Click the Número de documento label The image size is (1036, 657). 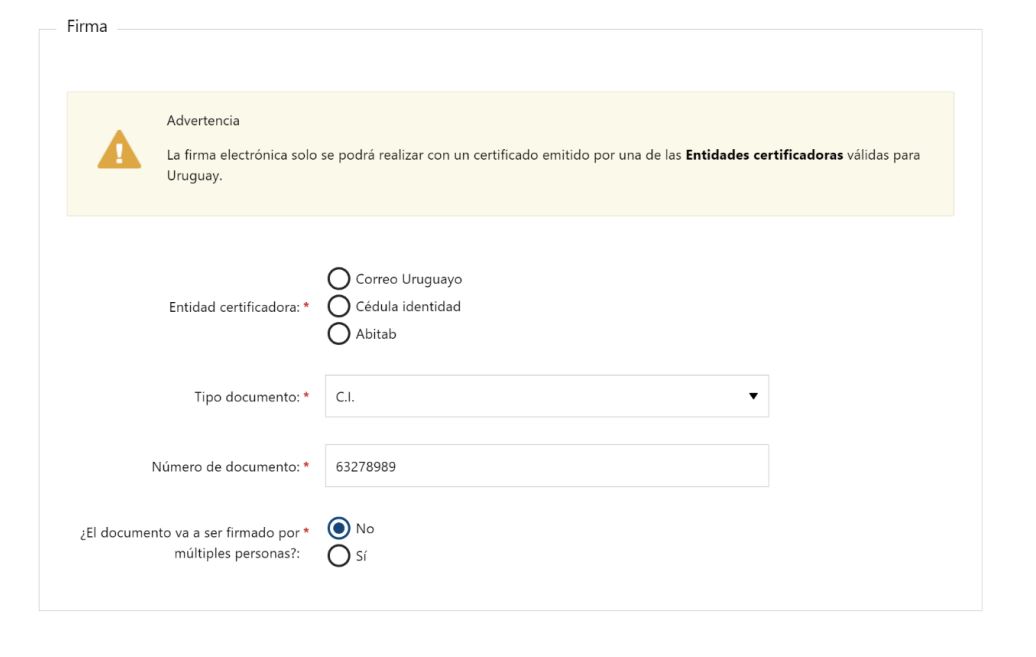[226, 467]
